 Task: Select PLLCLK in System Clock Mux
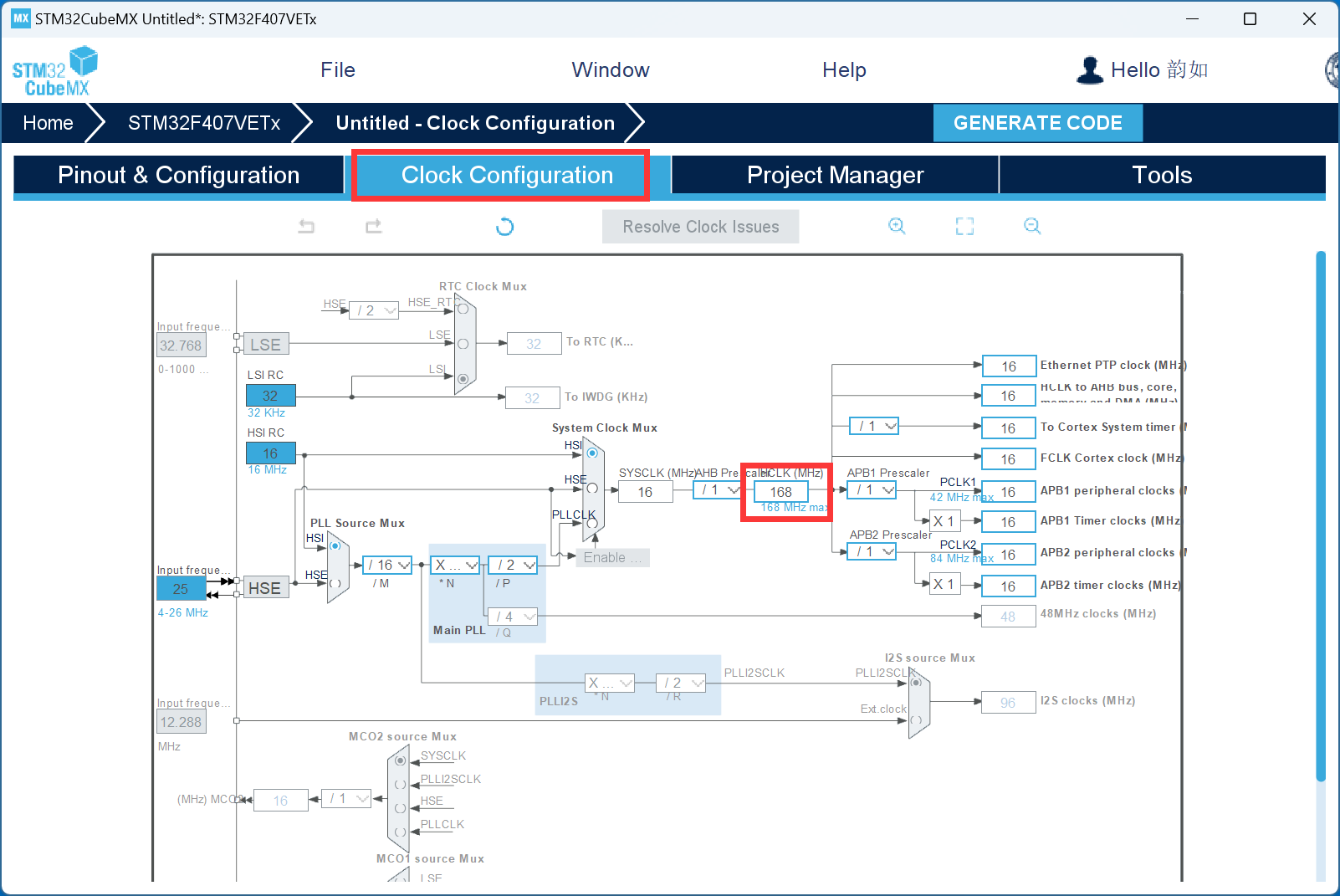[592, 524]
